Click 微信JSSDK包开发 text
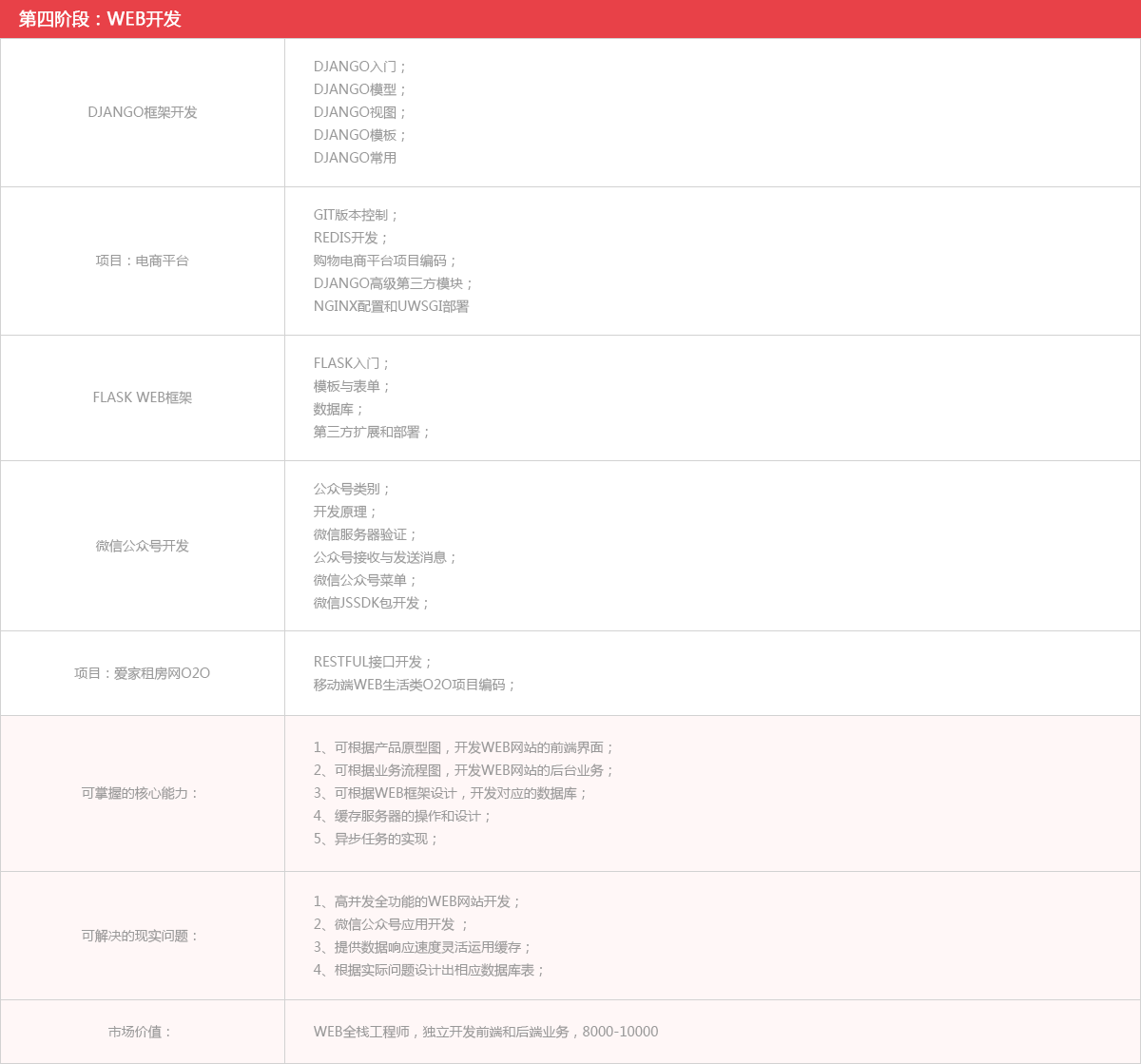This screenshot has width=1141, height=1064. [372, 603]
